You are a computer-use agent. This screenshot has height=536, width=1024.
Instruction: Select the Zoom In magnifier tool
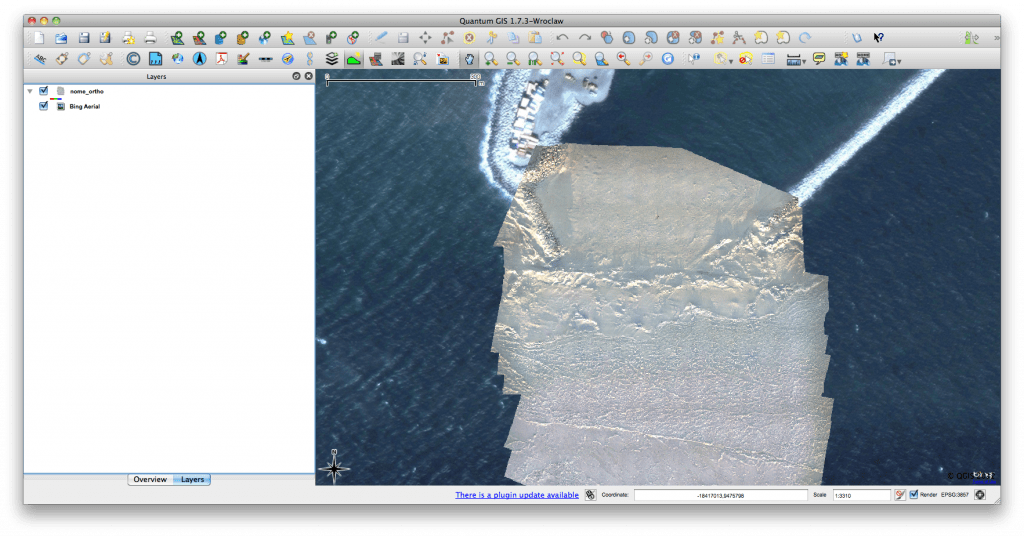click(490, 59)
